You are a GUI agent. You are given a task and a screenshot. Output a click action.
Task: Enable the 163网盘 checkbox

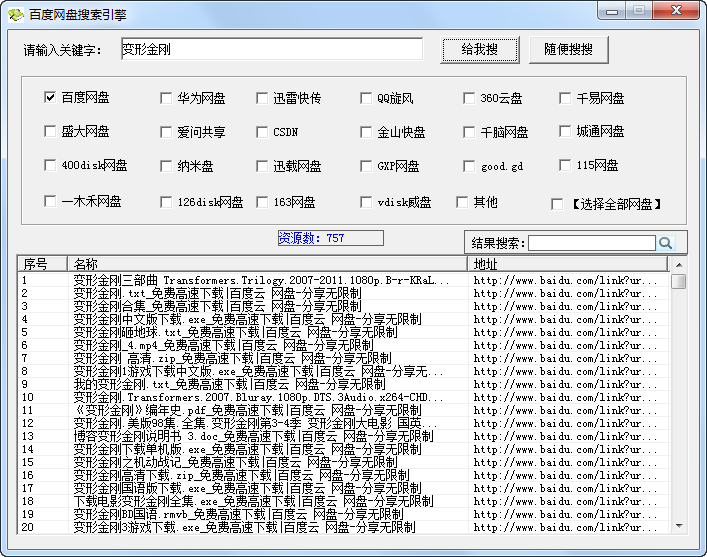pyautogui.click(x=262, y=202)
